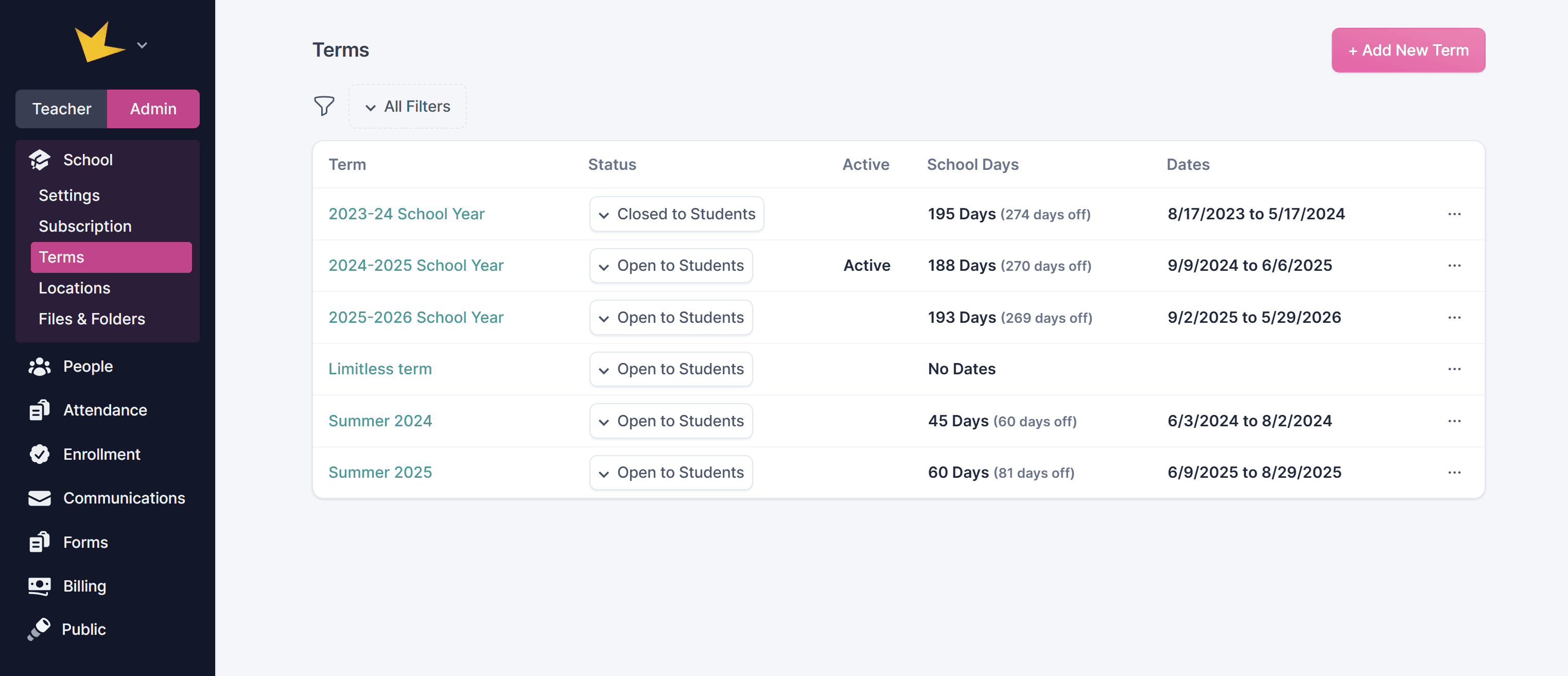The image size is (1568, 676).
Task: Click the Add New Term button
Action: (x=1408, y=50)
